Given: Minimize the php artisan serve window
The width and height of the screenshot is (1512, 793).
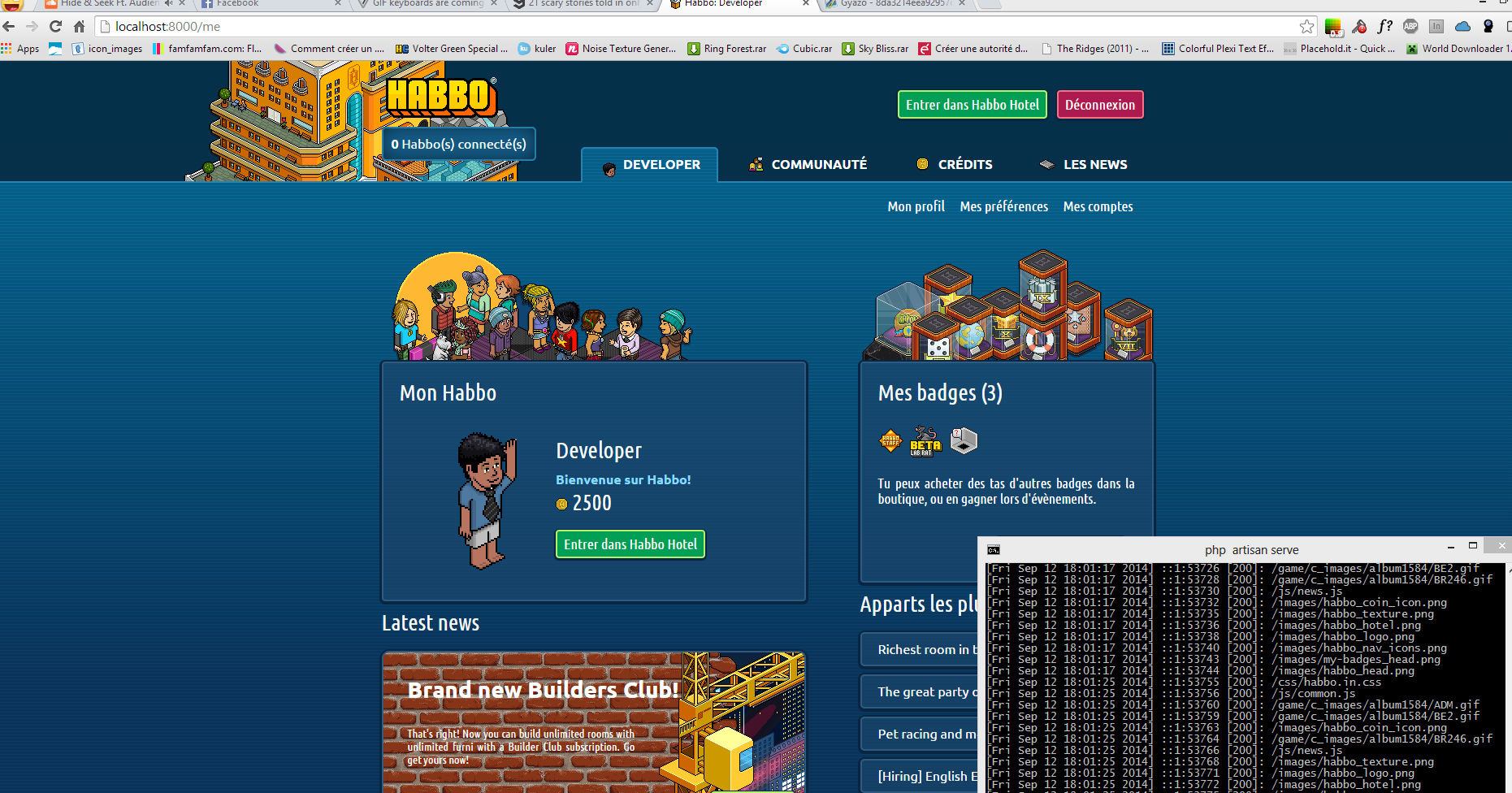Looking at the screenshot, I should [x=1451, y=547].
